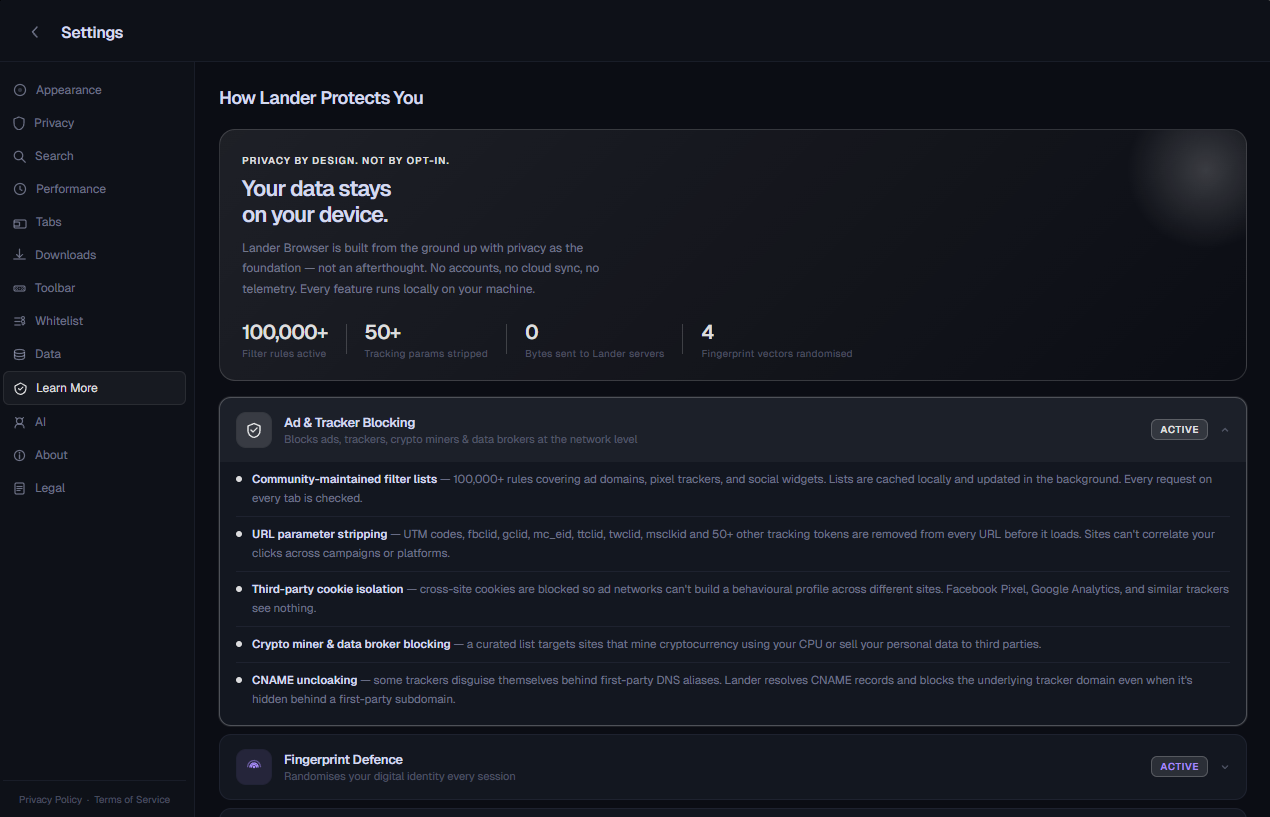This screenshot has height=817, width=1270.
Task: Click the Search magnifier icon in the sidebar
Action: click(19, 156)
